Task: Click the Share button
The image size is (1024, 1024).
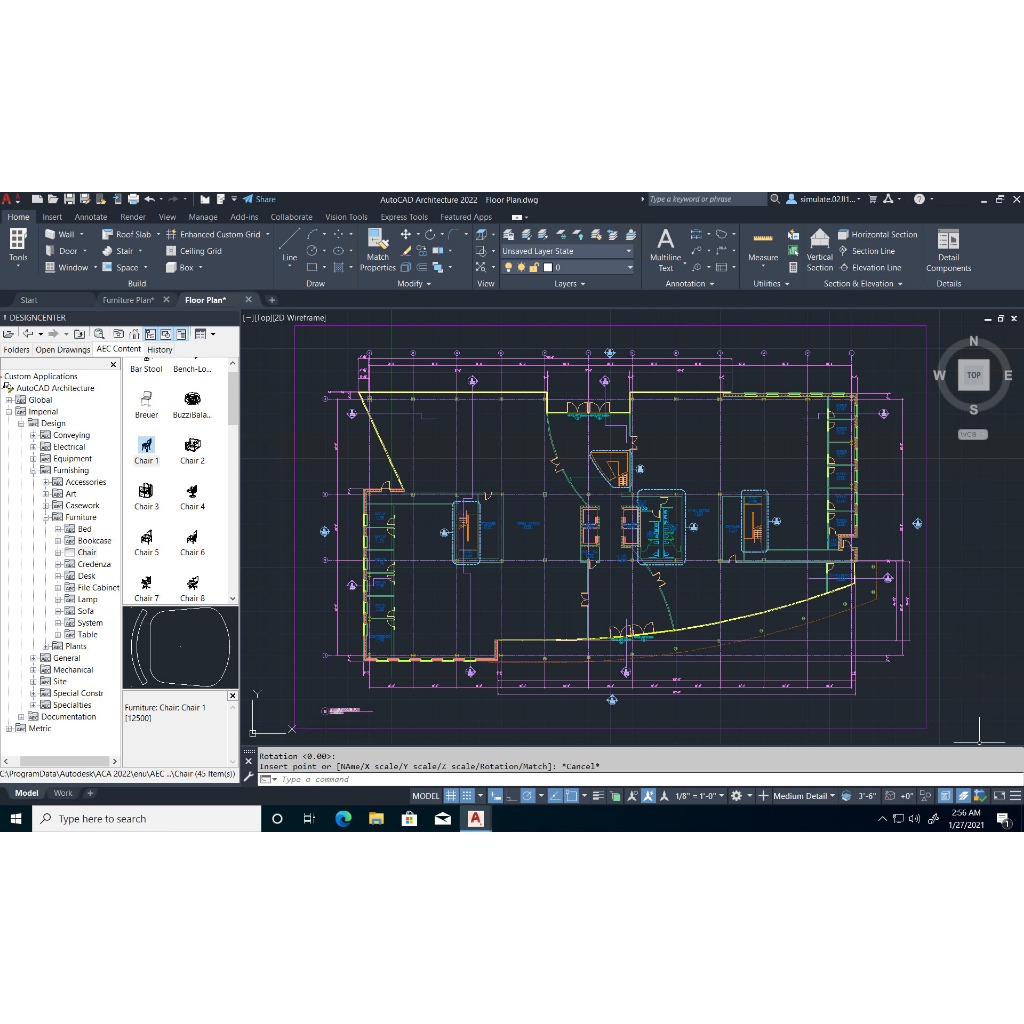Action: [259, 199]
